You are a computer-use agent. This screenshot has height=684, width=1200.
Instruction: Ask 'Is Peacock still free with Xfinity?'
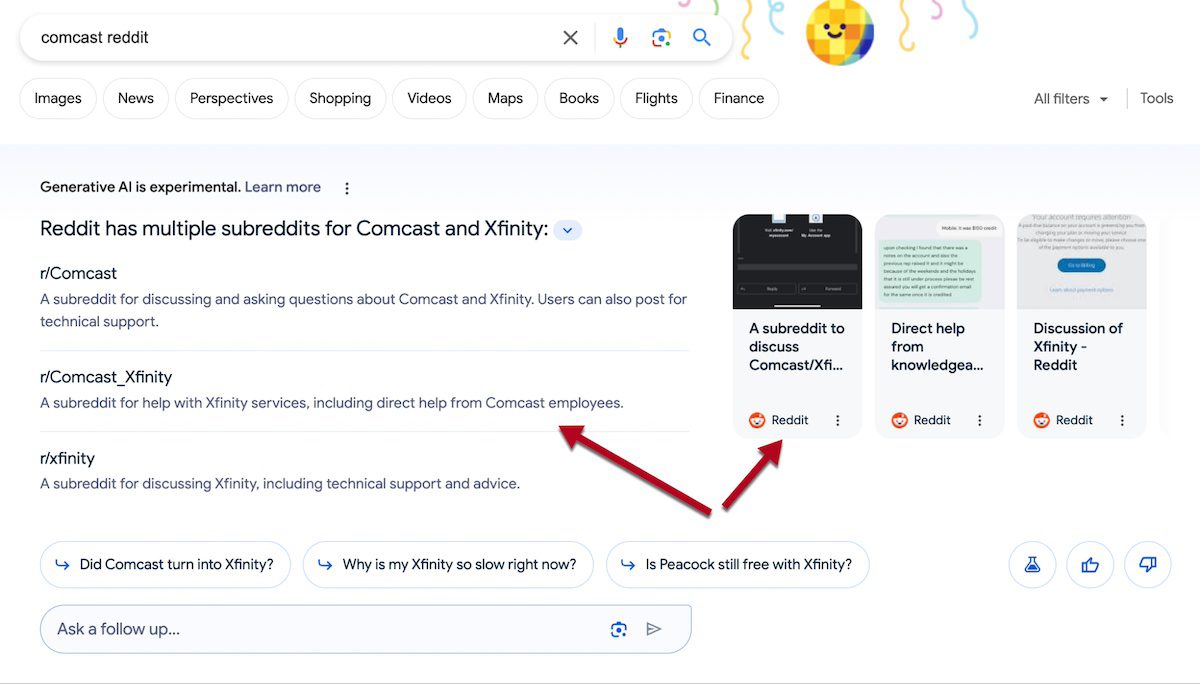pos(737,565)
